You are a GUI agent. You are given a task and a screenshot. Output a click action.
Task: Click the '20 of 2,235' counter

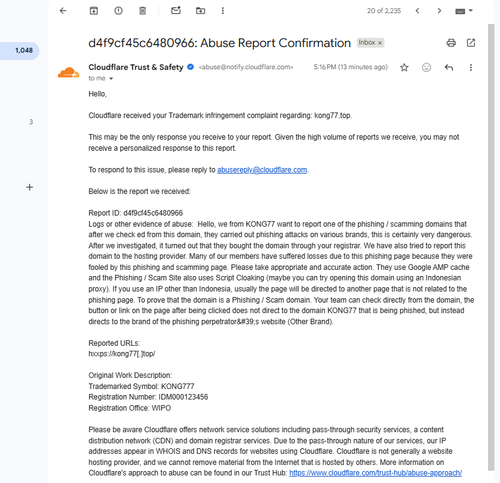384,11
